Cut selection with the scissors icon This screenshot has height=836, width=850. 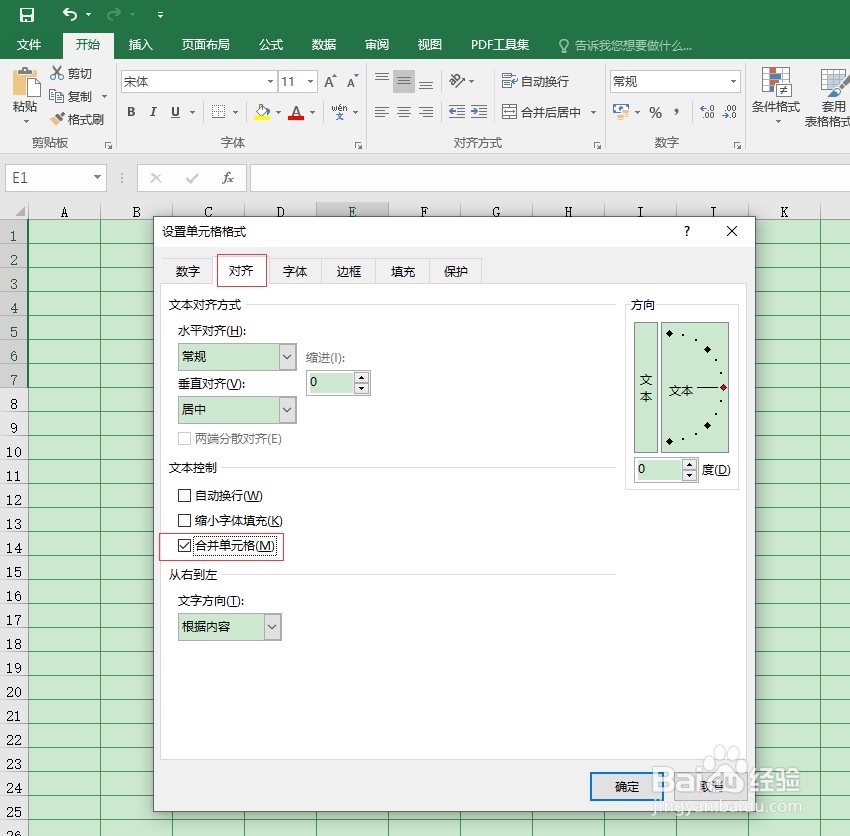coord(57,73)
